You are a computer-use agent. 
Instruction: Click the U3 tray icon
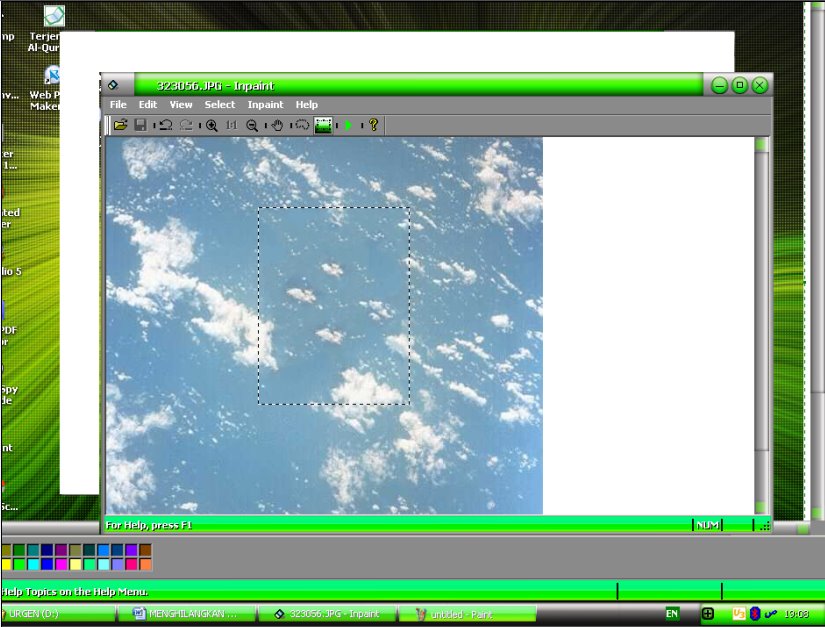click(x=739, y=613)
